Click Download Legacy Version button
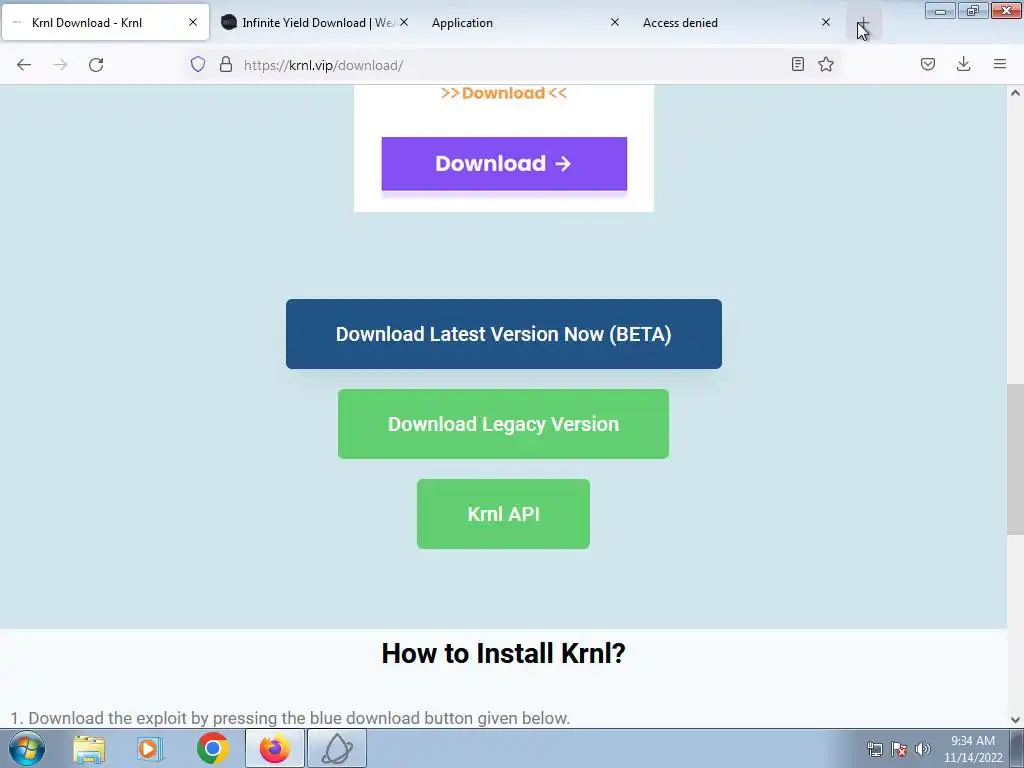 pyautogui.click(x=504, y=424)
